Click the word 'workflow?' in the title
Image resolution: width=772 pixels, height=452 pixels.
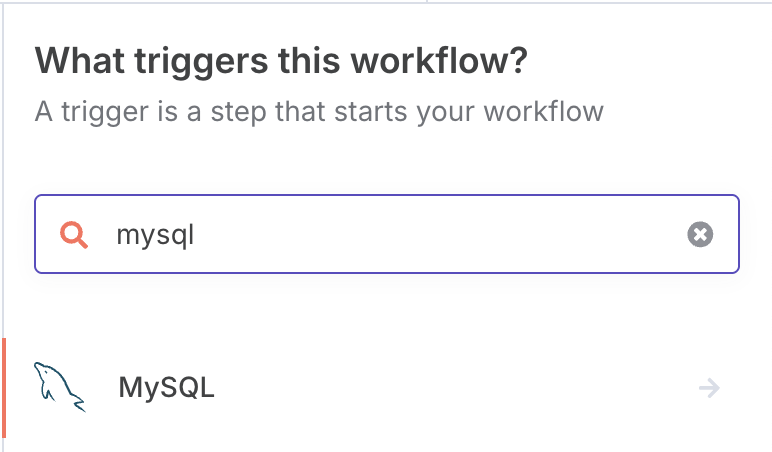pos(439,61)
